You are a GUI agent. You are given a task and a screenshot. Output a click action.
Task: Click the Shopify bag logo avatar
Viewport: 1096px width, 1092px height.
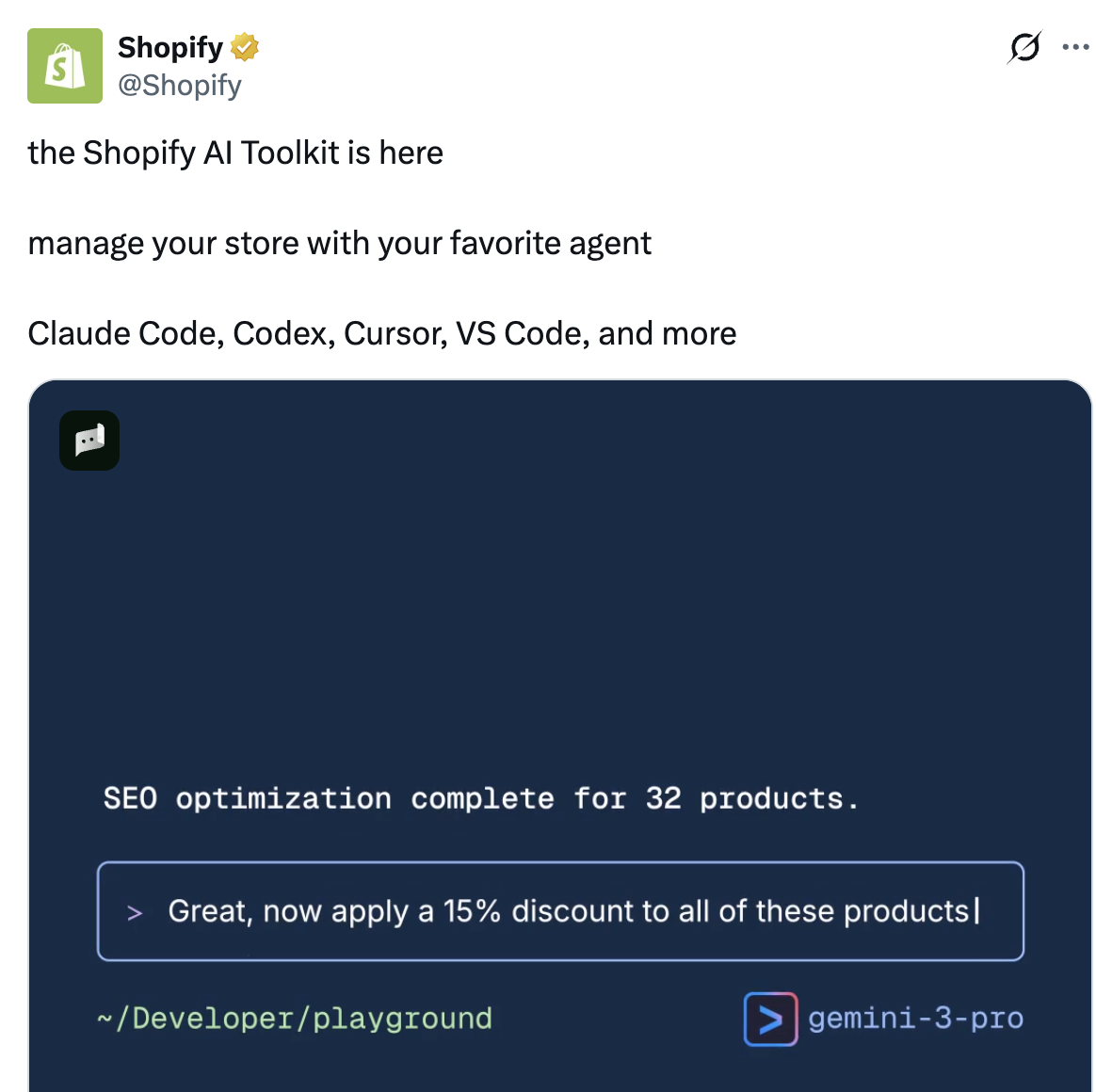pos(65,66)
